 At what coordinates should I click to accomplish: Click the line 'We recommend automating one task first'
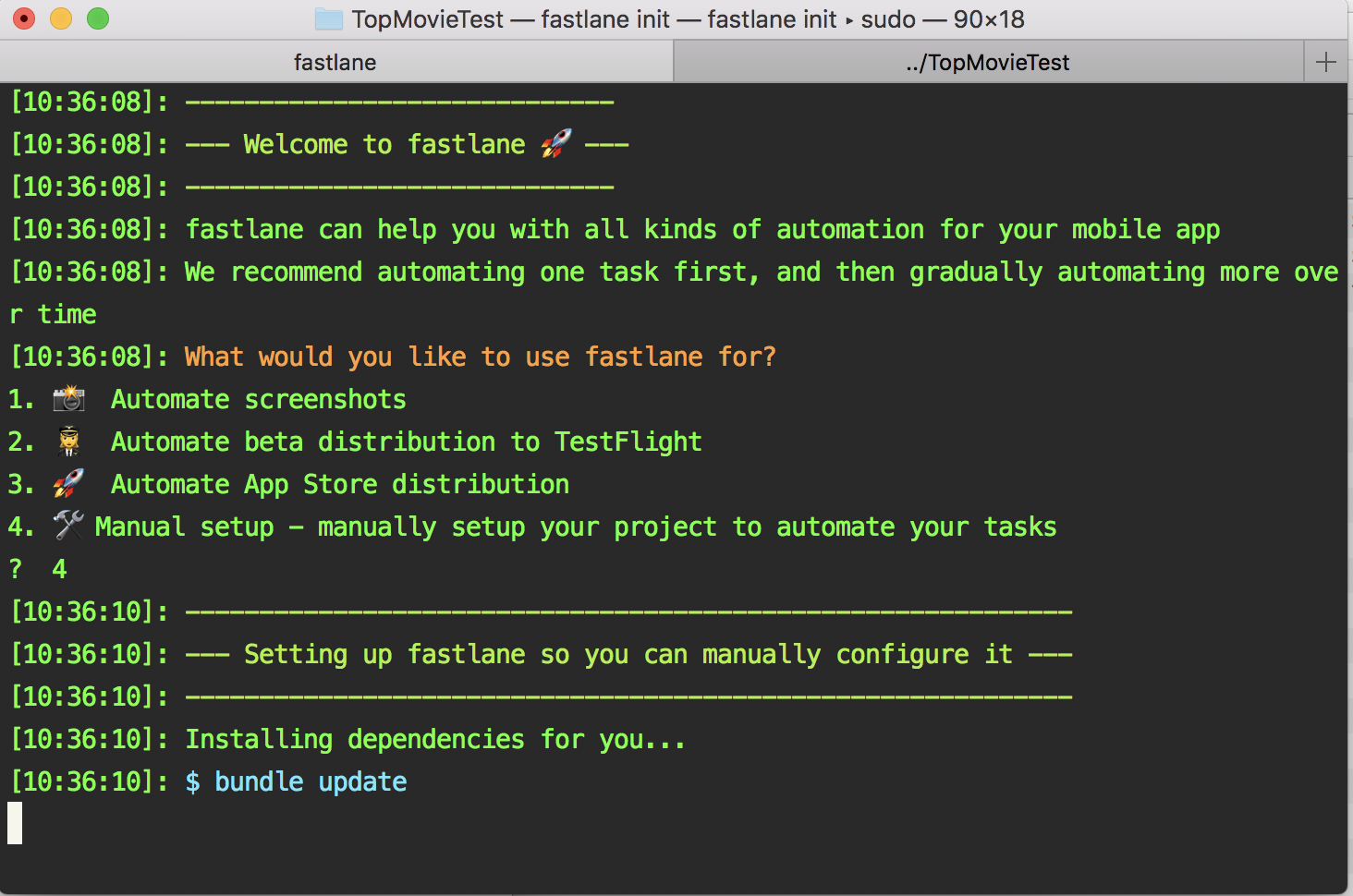pyautogui.click(x=762, y=272)
